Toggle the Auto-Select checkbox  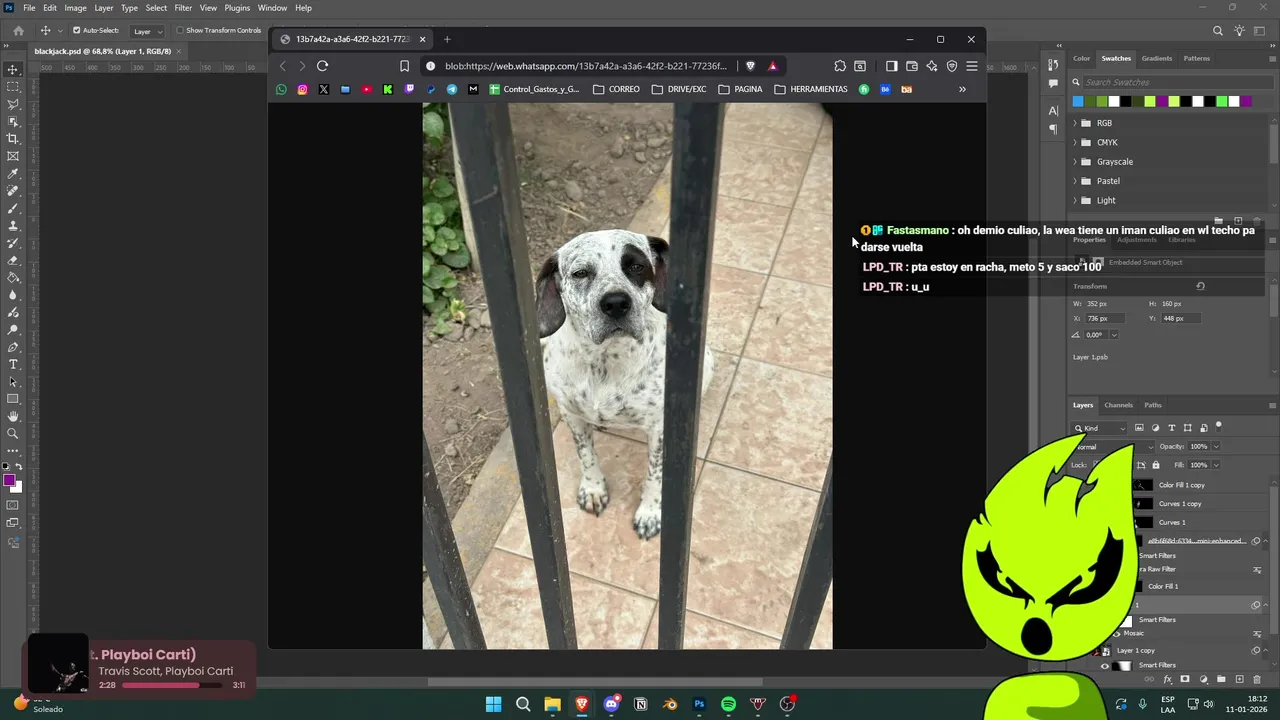(x=76, y=31)
